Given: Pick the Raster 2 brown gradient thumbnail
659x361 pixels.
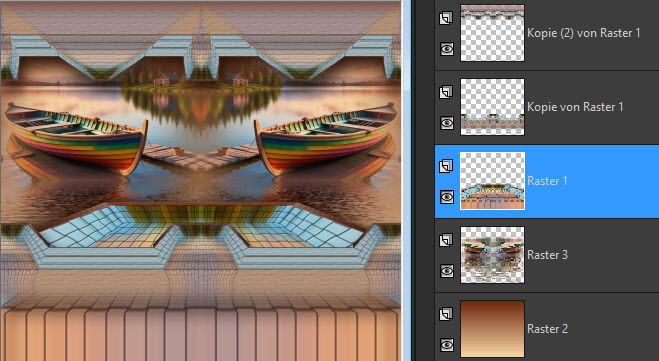Looking at the screenshot, I should point(493,329).
